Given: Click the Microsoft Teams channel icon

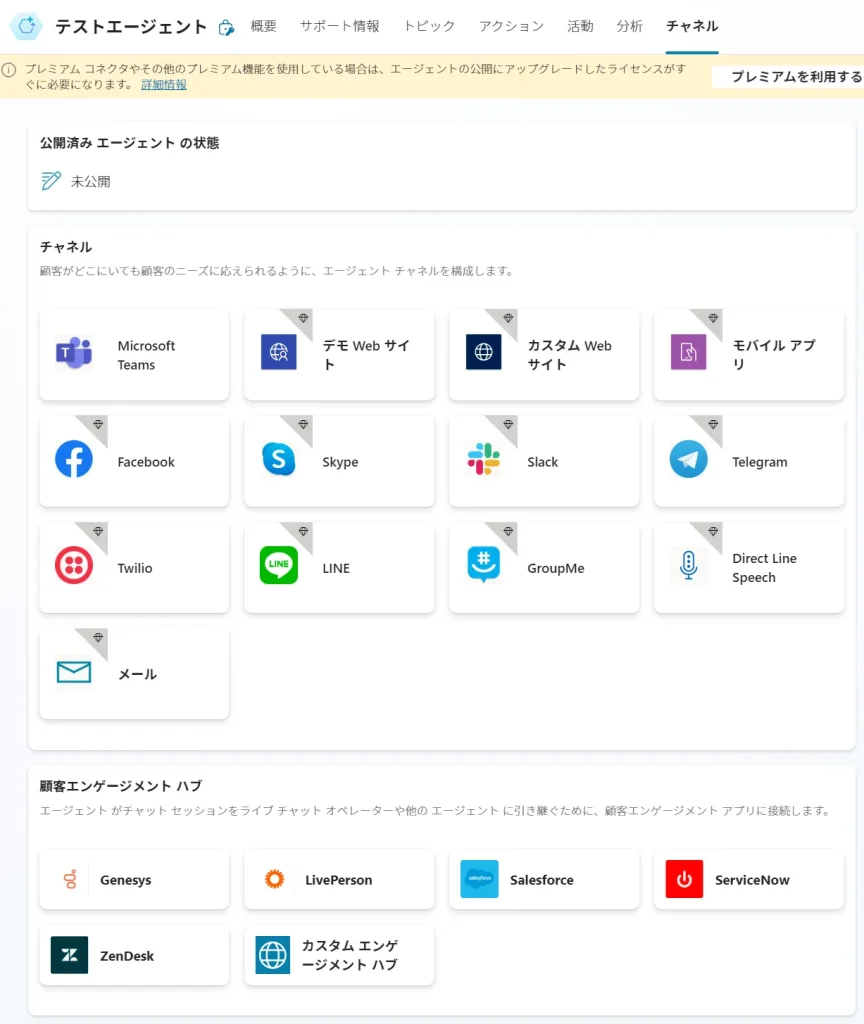Looking at the screenshot, I should pos(74,354).
